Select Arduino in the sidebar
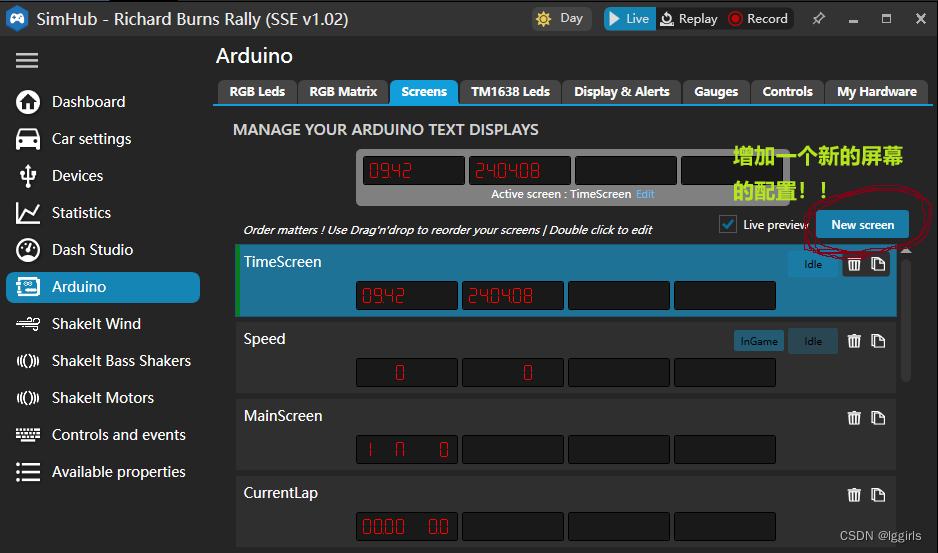938x553 pixels. (103, 287)
